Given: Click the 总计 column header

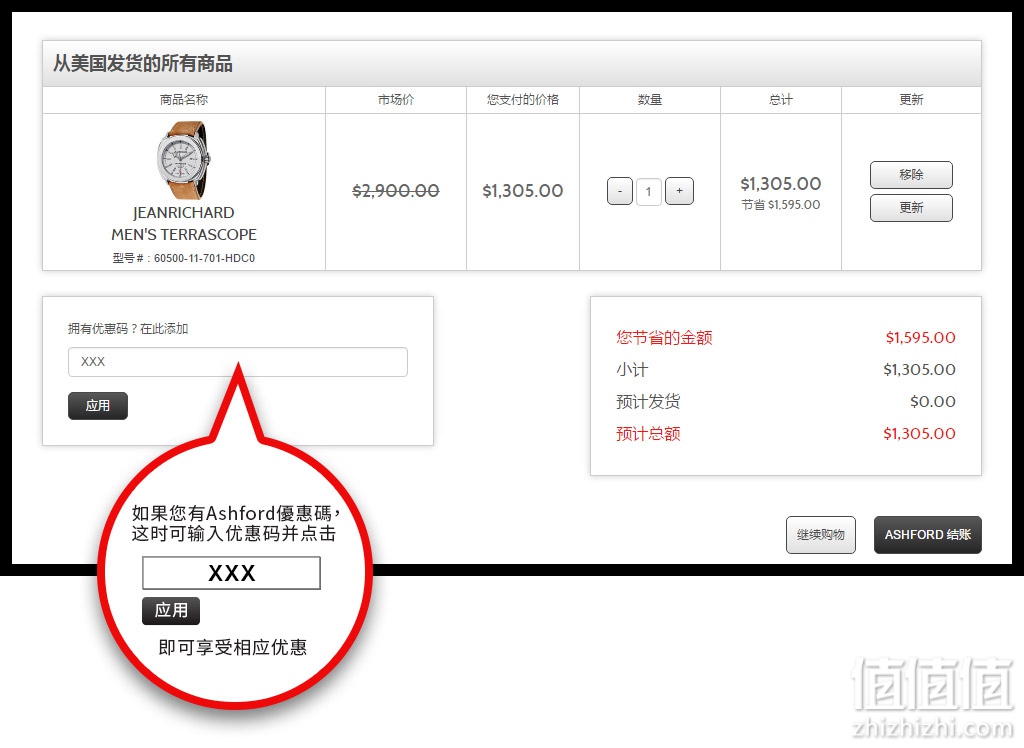Looking at the screenshot, I should (x=780, y=99).
